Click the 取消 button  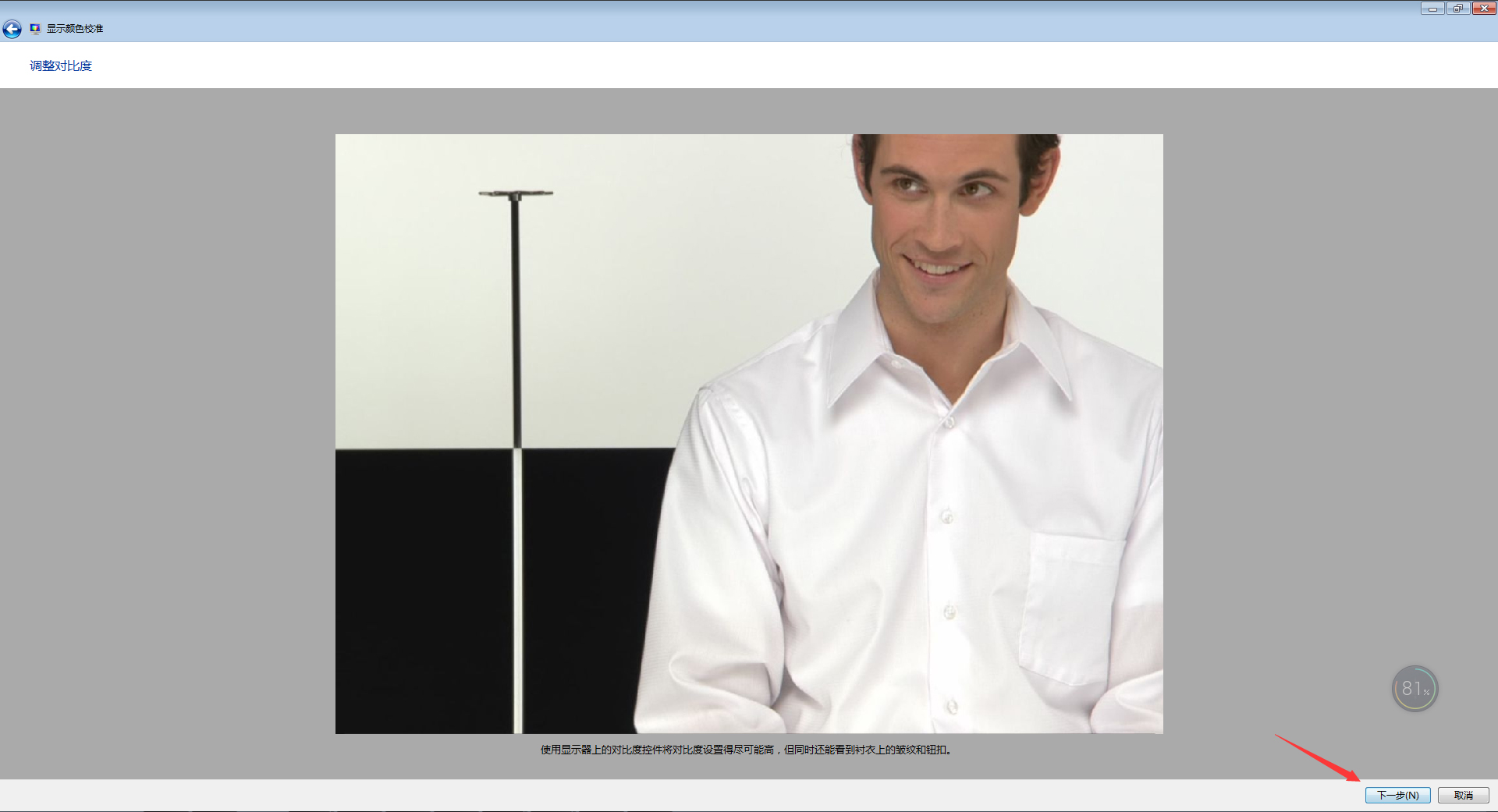pyautogui.click(x=1463, y=795)
